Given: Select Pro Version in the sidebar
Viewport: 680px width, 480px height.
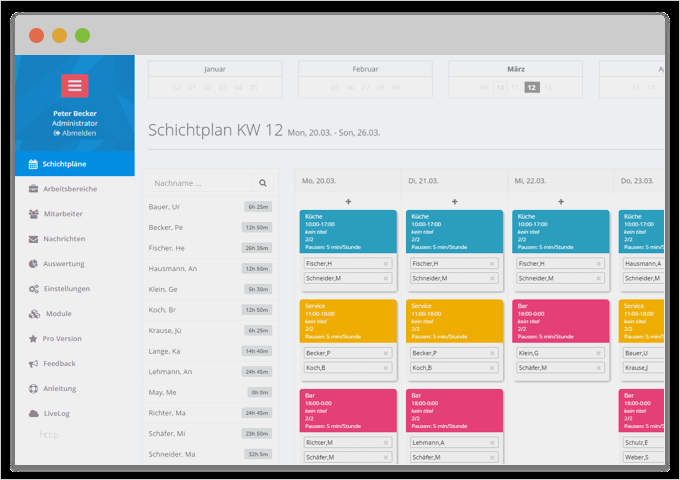Looking at the screenshot, I should point(62,339).
